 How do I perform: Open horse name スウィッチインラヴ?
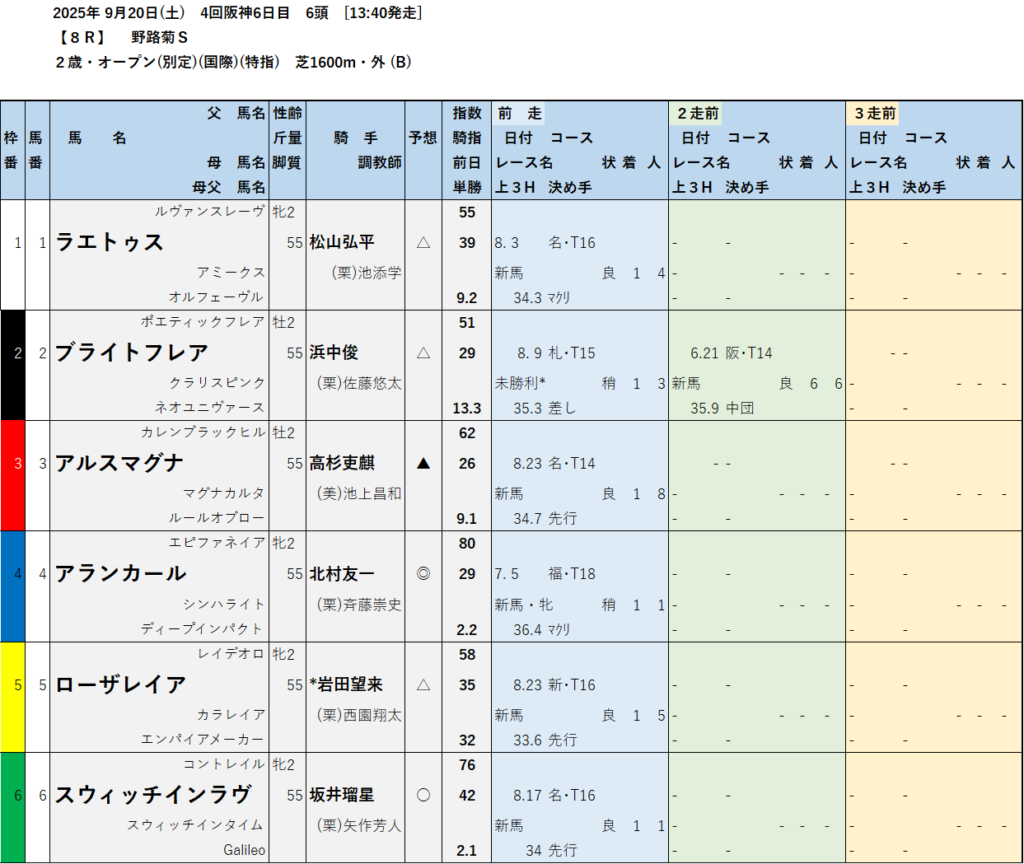click(153, 795)
